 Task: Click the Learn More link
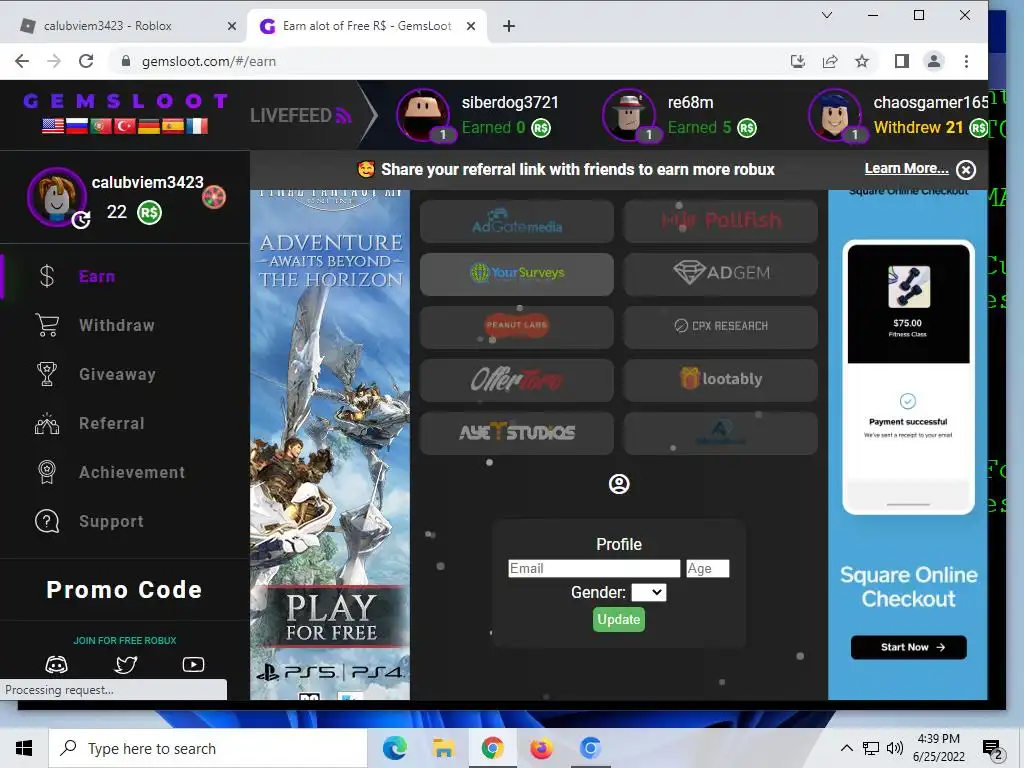[906, 168]
